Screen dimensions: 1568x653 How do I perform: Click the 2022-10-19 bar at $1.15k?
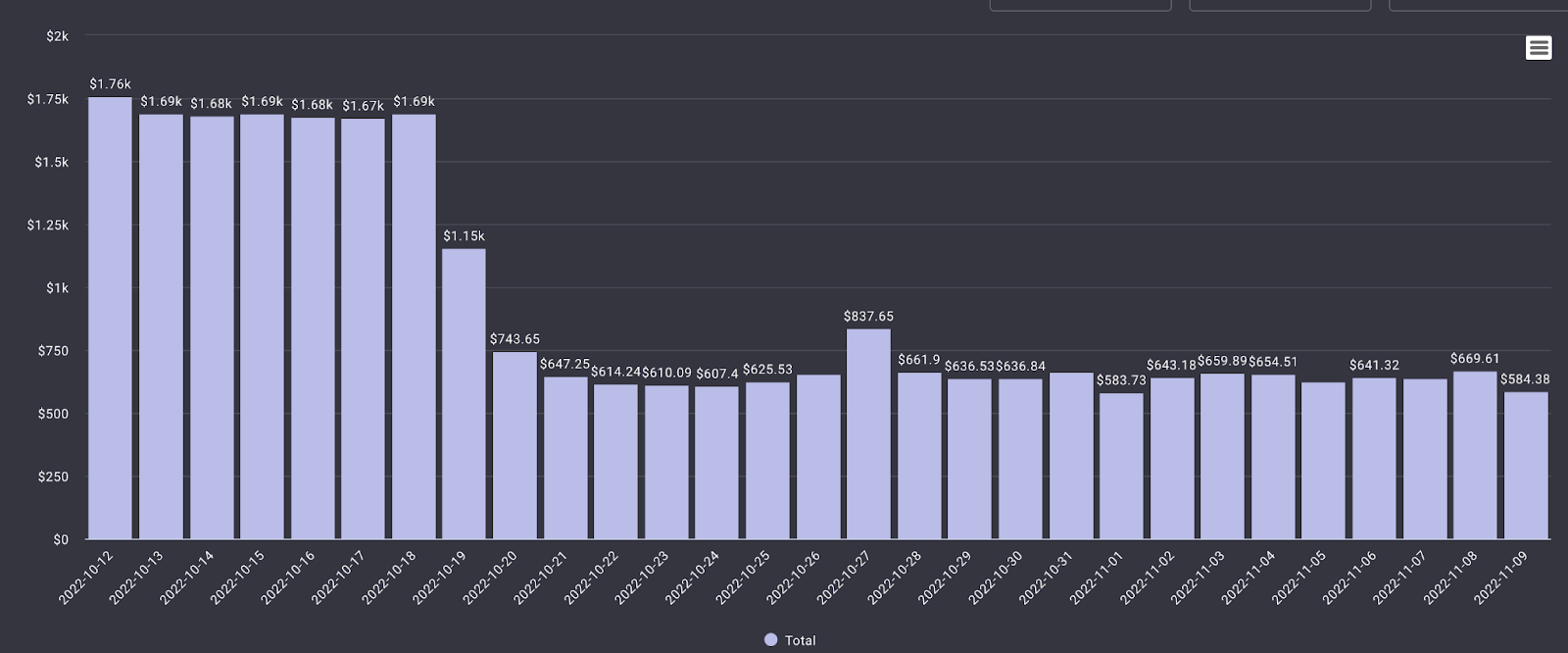464,393
